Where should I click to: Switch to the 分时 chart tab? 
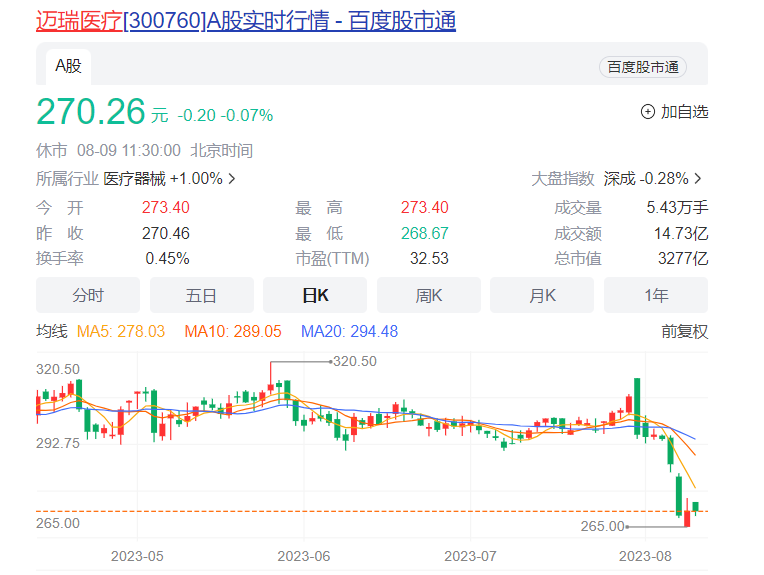(x=88, y=295)
